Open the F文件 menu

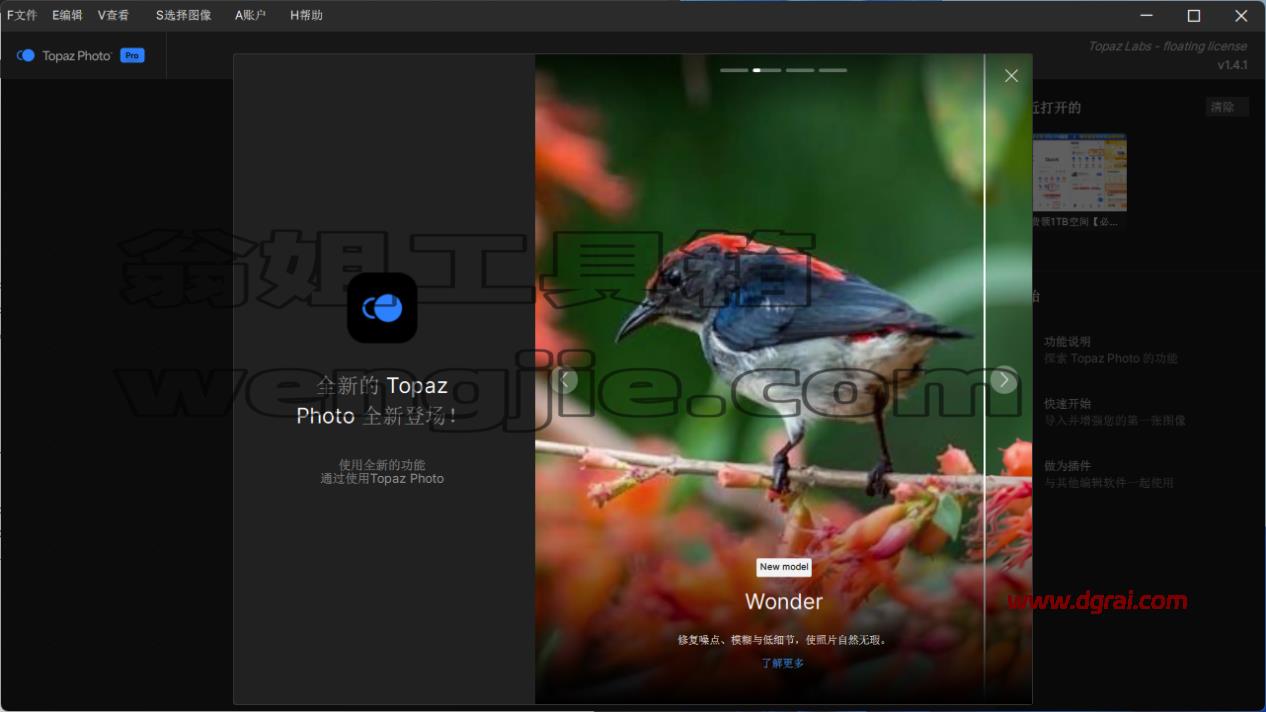click(22, 15)
